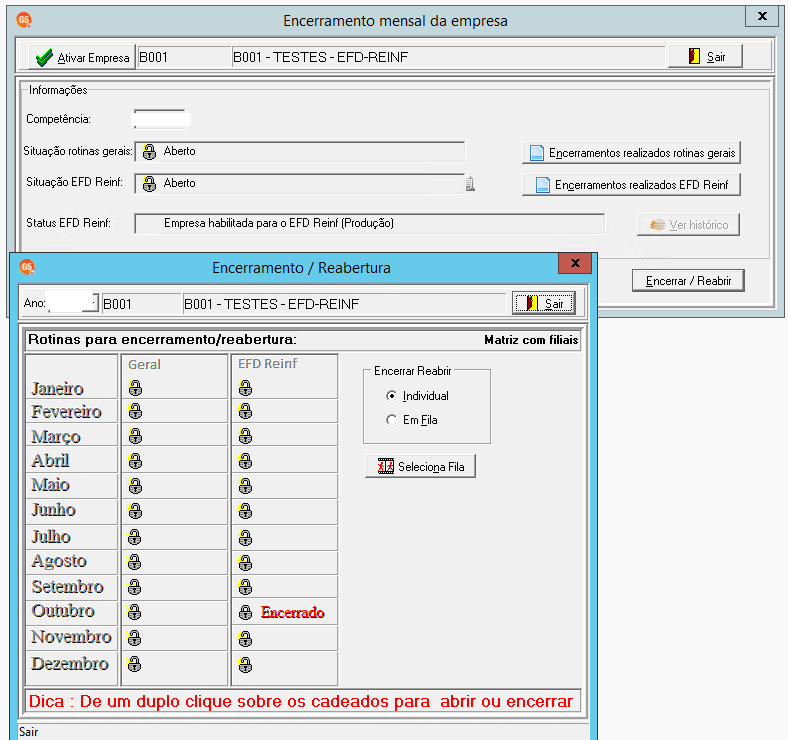Click company name field in Encerramento / Reabertura
Image resolution: width=788 pixels, height=740 pixels.
345,304
